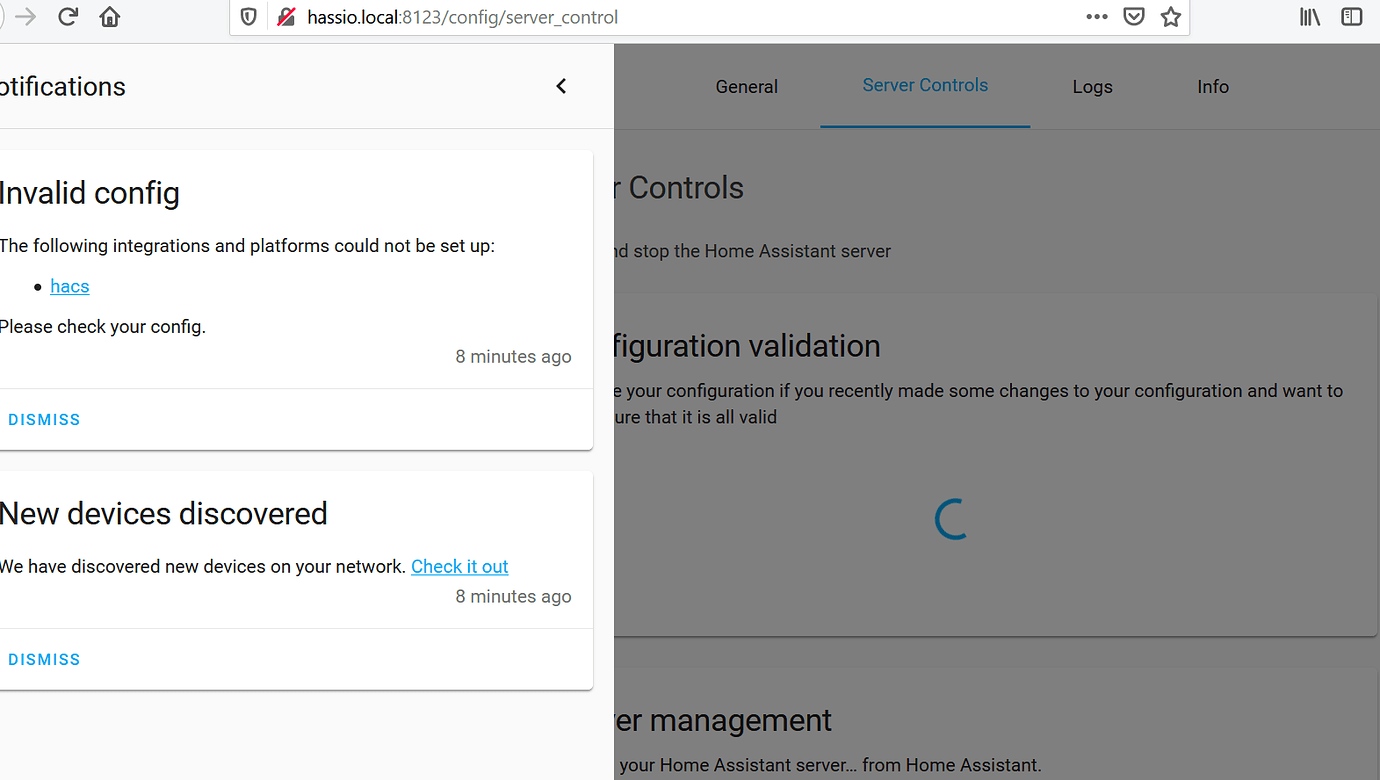Dismiss the New devices discovered notification
This screenshot has width=1380, height=780.
(44, 659)
